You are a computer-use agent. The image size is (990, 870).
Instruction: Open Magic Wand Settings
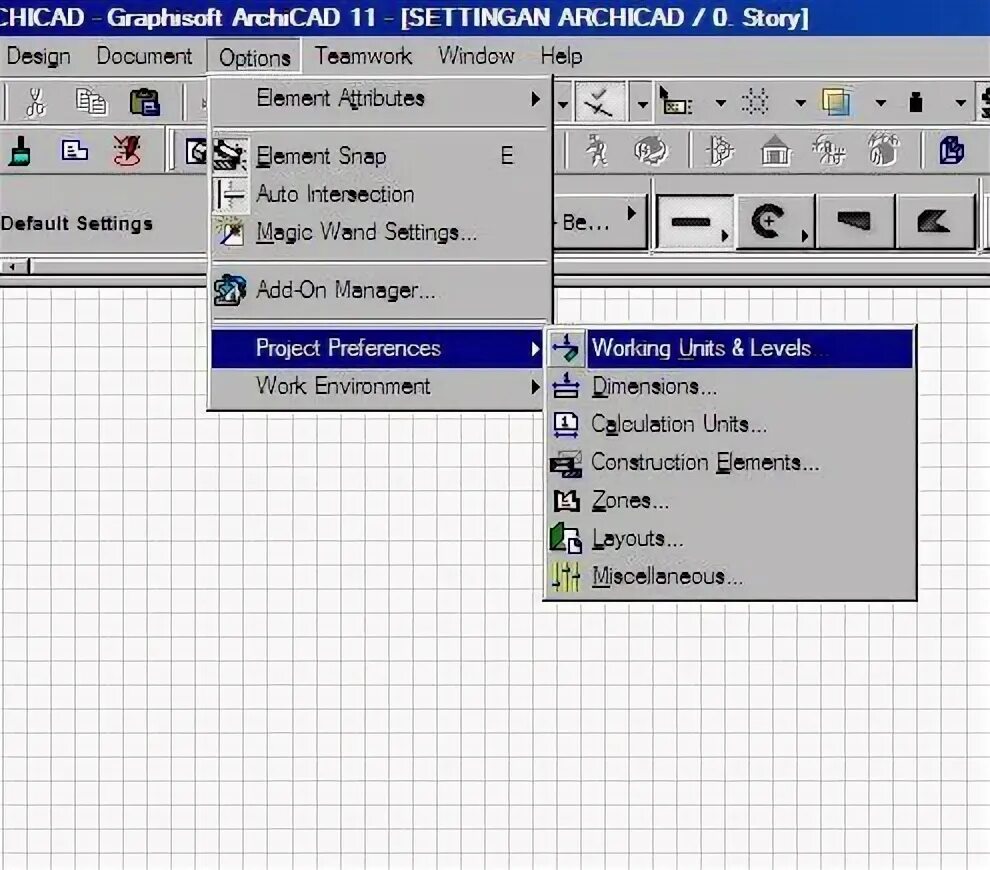point(379,232)
